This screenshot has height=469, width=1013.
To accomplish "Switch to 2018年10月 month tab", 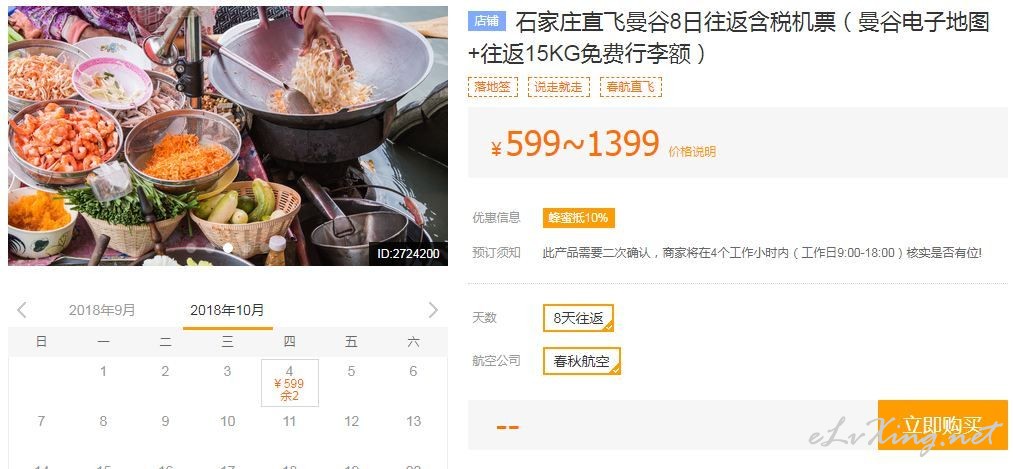I will 227,310.
